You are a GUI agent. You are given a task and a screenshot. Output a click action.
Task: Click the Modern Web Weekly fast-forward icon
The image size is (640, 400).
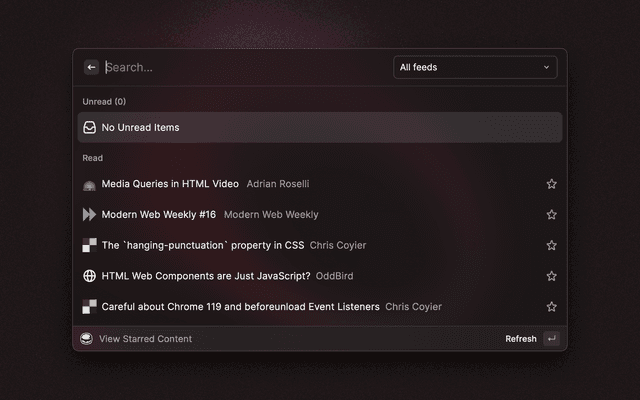tap(89, 214)
